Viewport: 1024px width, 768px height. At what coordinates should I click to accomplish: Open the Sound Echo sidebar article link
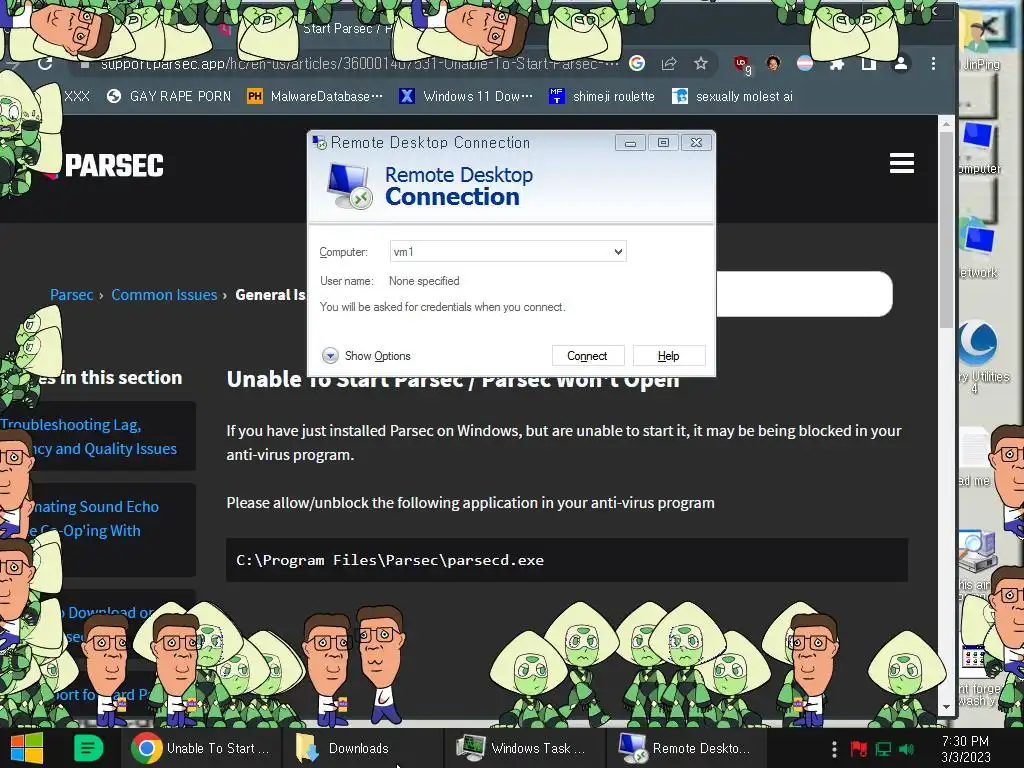point(93,518)
